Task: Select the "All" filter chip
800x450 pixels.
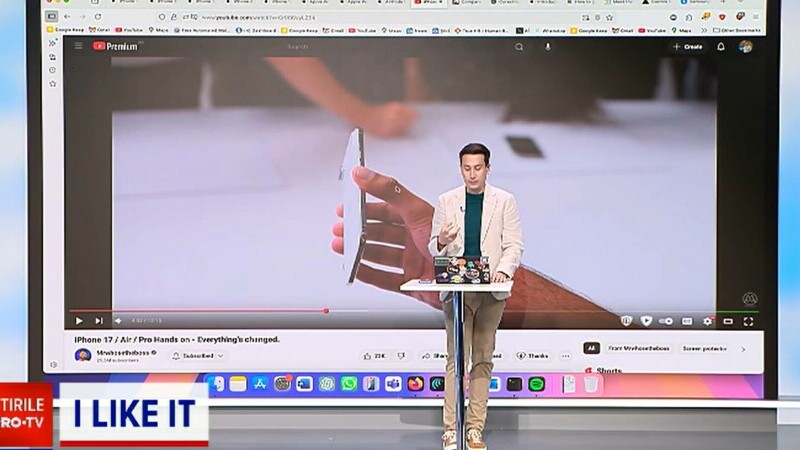Action: pos(591,349)
